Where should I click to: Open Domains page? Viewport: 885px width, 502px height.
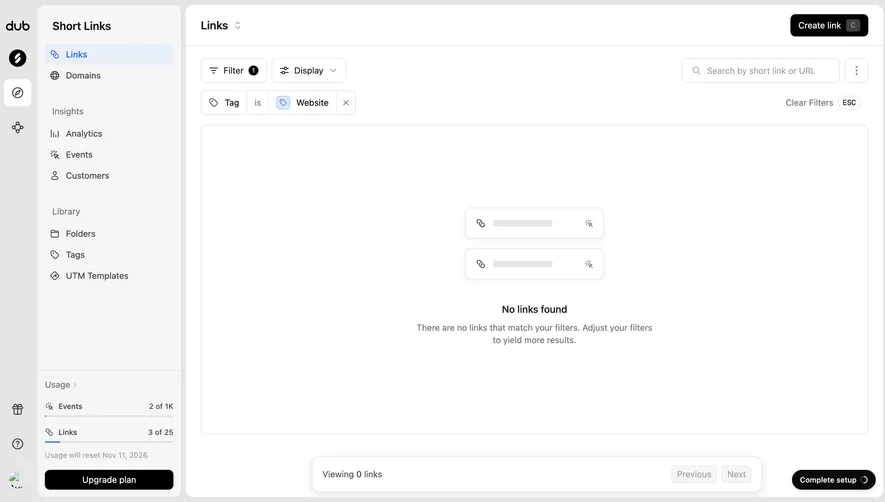pyautogui.click(x=109, y=76)
